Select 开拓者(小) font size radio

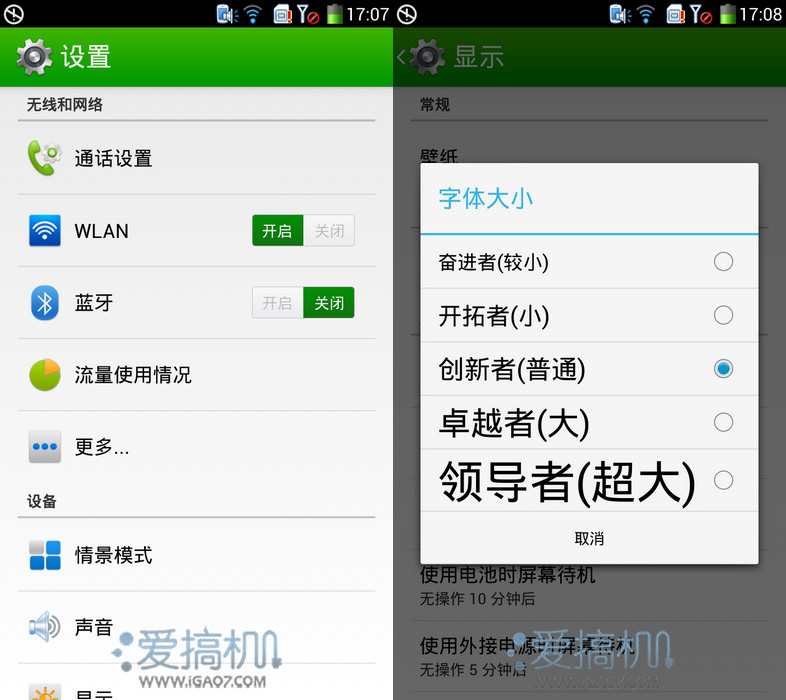(x=723, y=315)
